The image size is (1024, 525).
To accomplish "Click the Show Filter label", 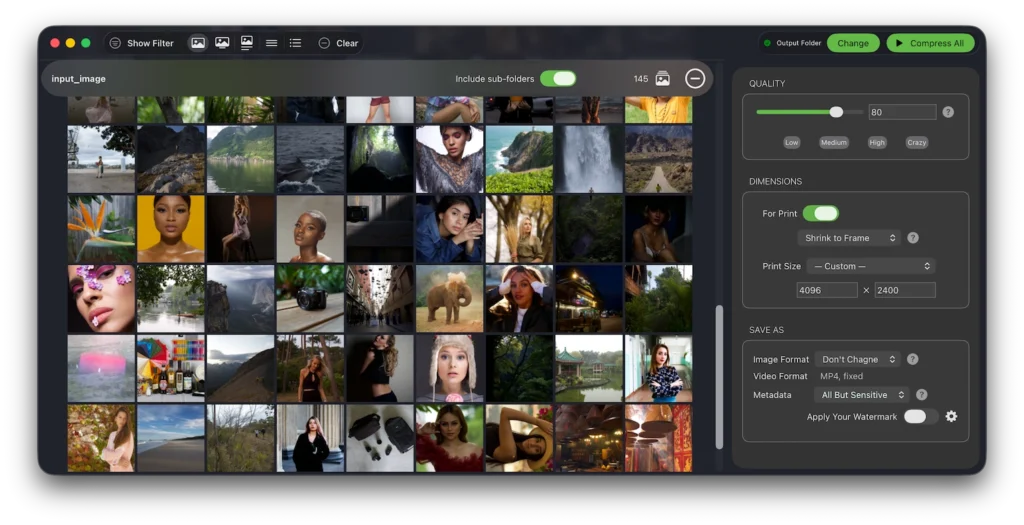I will click(x=150, y=43).
